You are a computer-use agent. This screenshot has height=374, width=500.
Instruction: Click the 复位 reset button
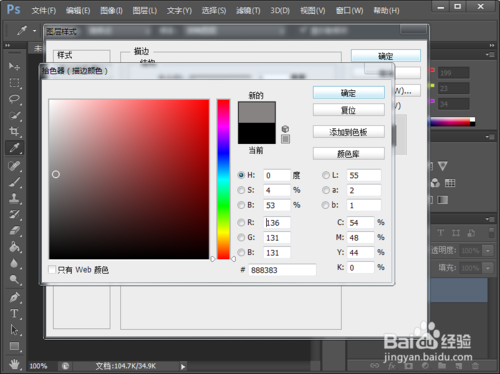tap(349, 110)
